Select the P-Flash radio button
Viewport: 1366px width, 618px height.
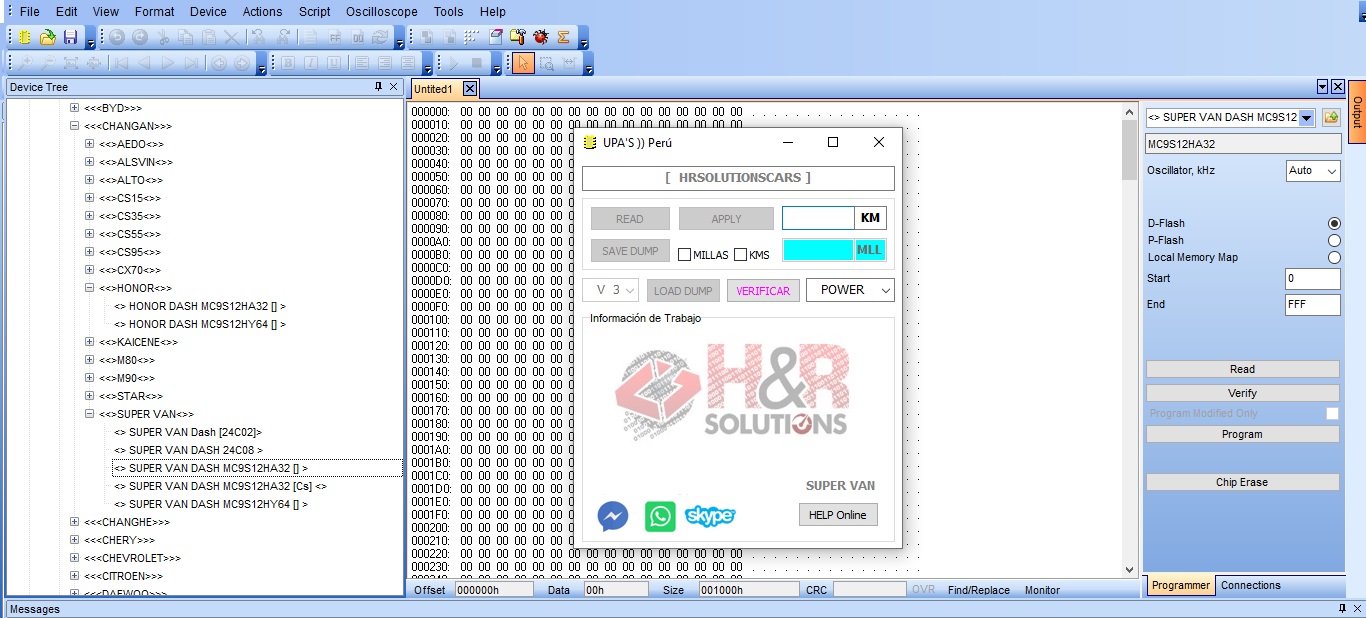pyautogui.click(x=1333, y=240)
